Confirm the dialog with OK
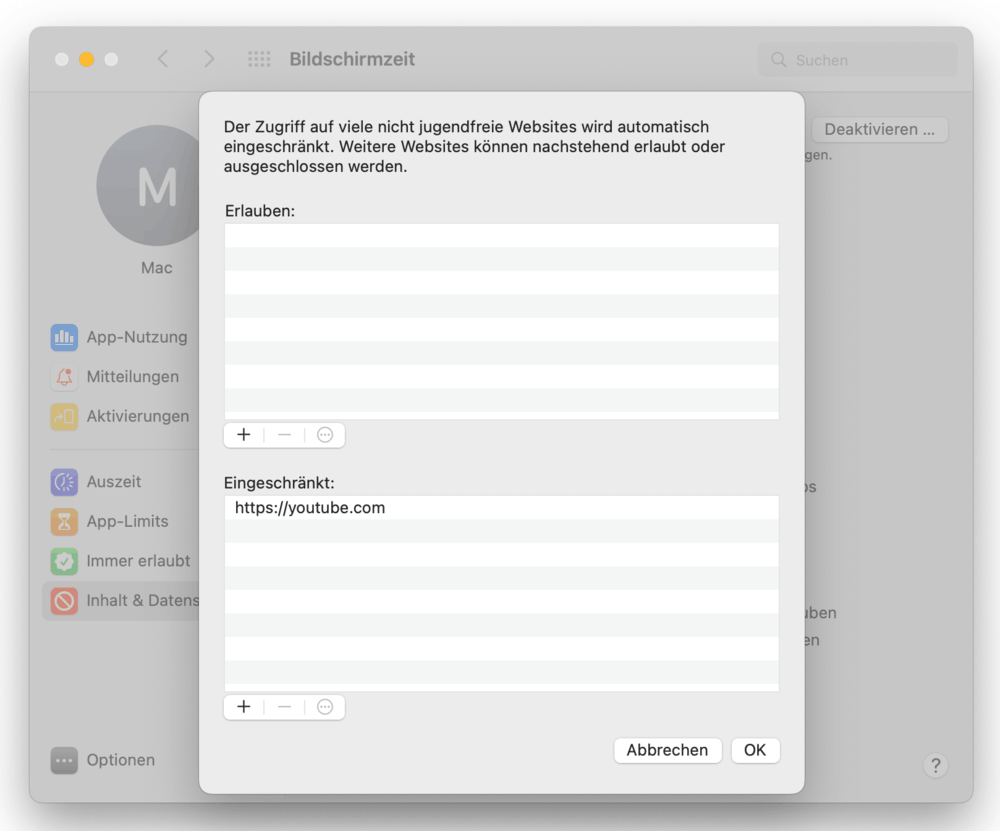This screenshot has width=1000, height=831. click(755, 750)
